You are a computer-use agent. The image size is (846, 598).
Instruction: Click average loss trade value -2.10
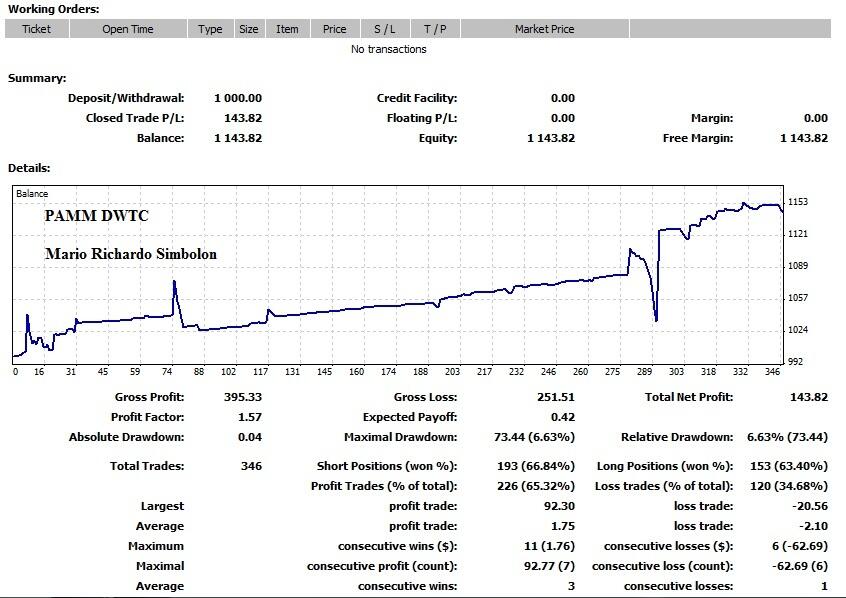[813, 526]
